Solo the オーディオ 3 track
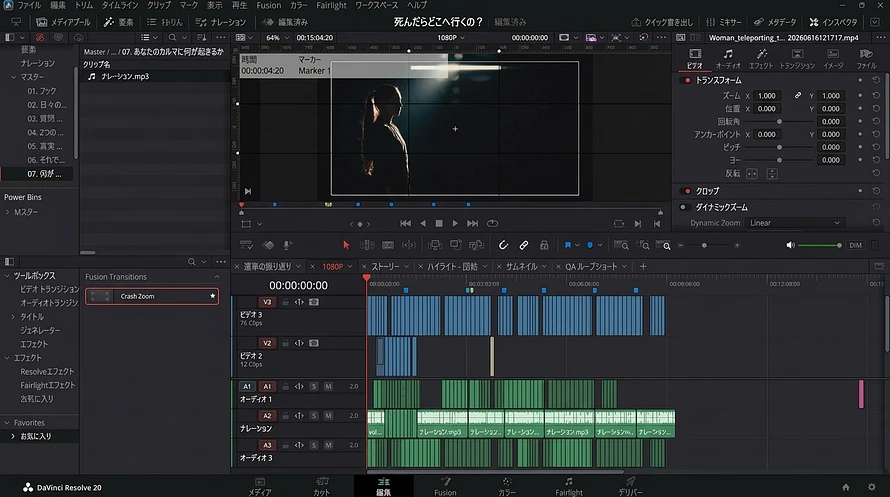The height and width of the screenshot is (497, 890). point(314,445)
